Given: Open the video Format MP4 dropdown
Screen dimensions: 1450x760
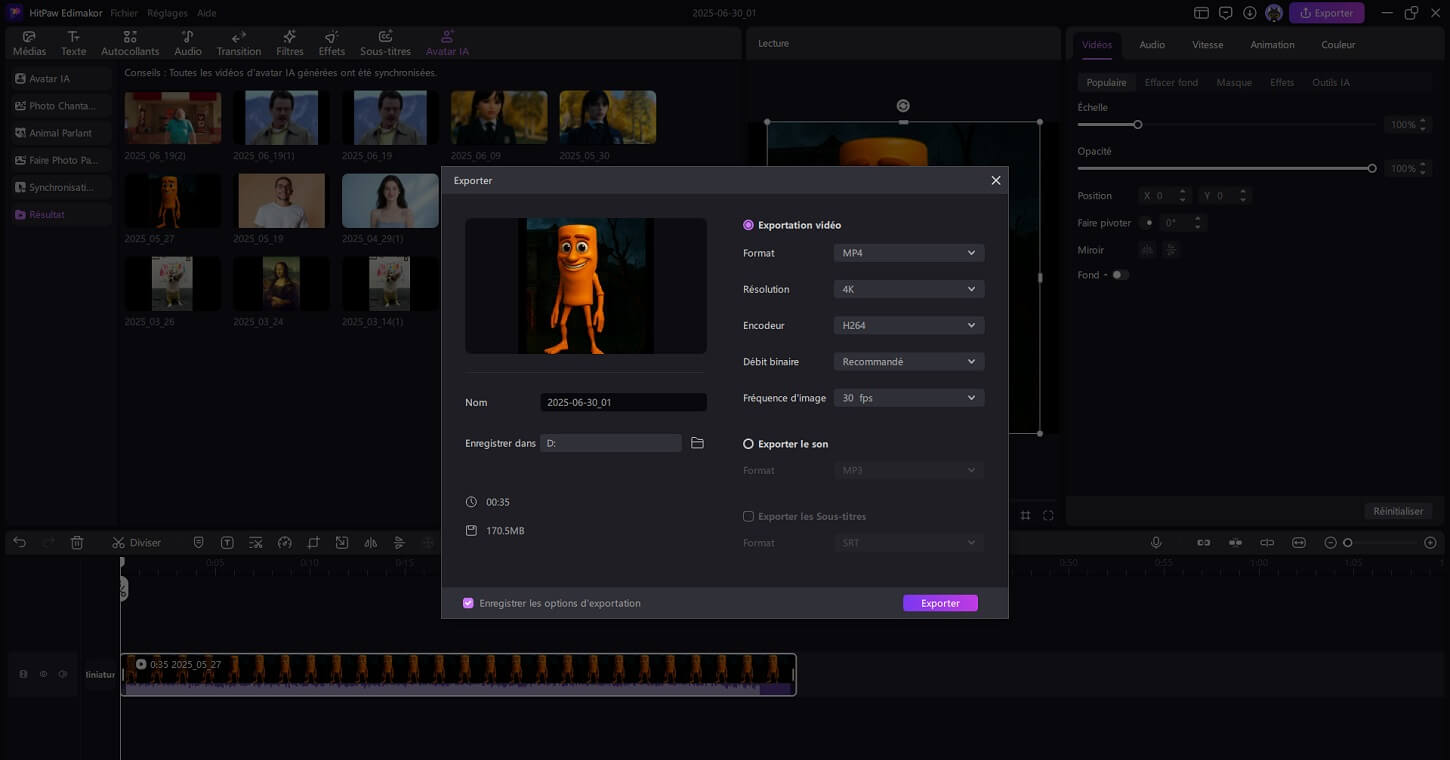Looking at the screenshot, I should coord(909,253).
